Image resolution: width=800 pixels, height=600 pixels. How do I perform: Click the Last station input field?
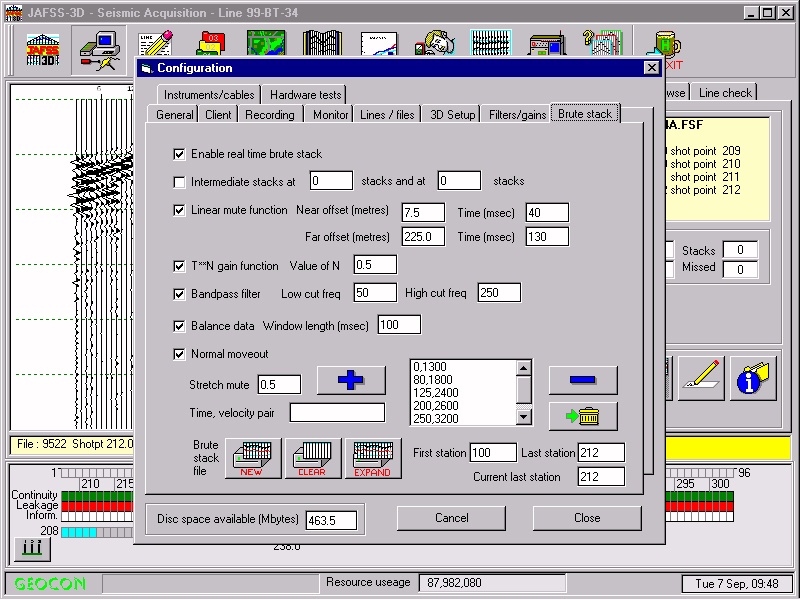[x=601, y=453]
